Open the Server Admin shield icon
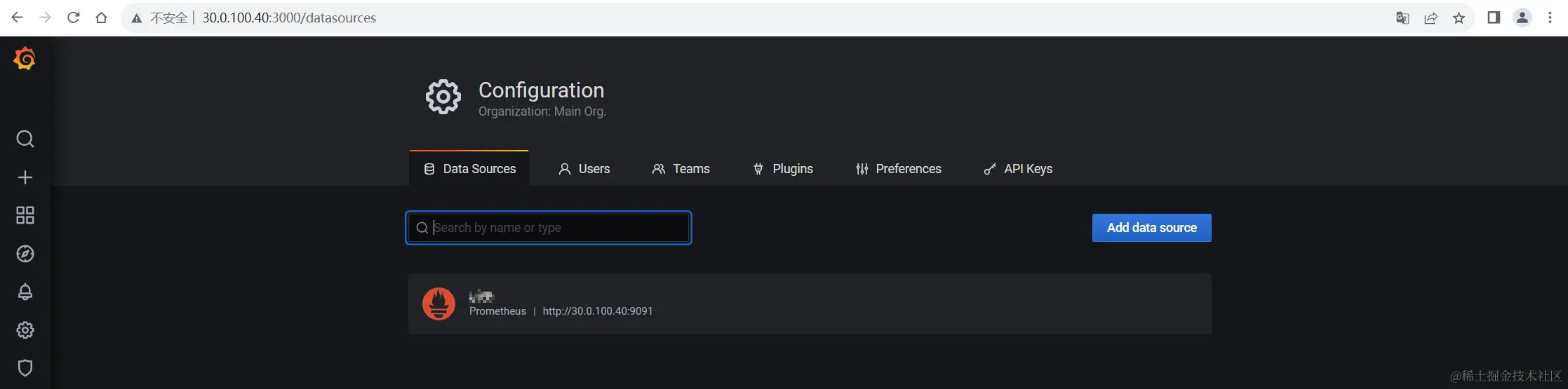 (25, 368)
